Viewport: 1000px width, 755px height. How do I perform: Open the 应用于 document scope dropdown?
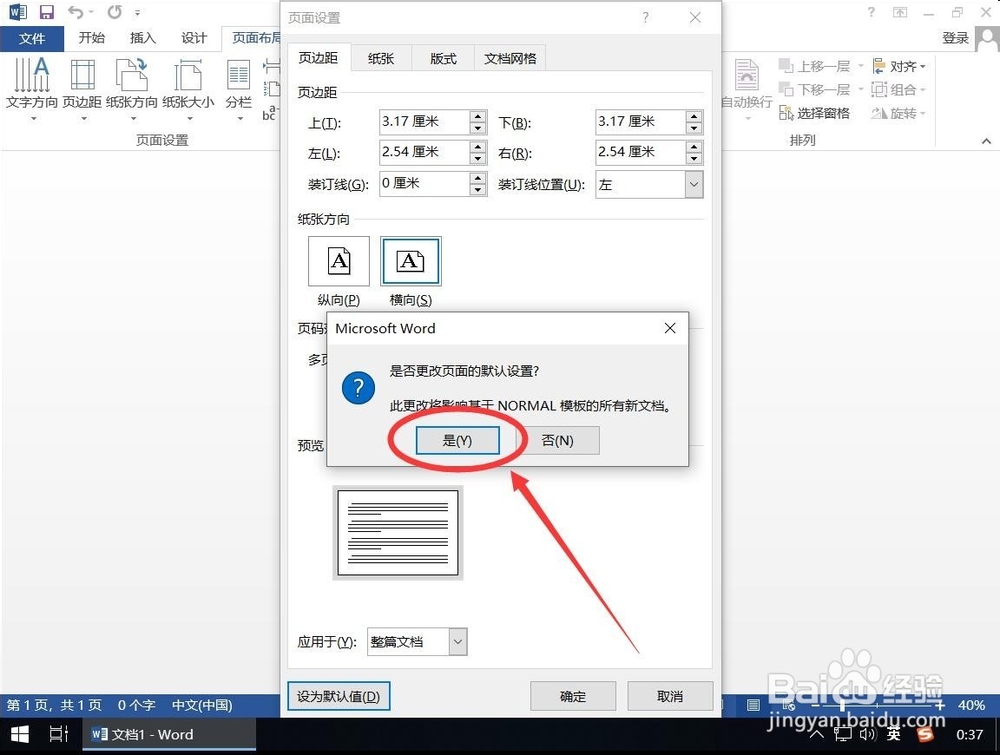[x=457, y=642]
